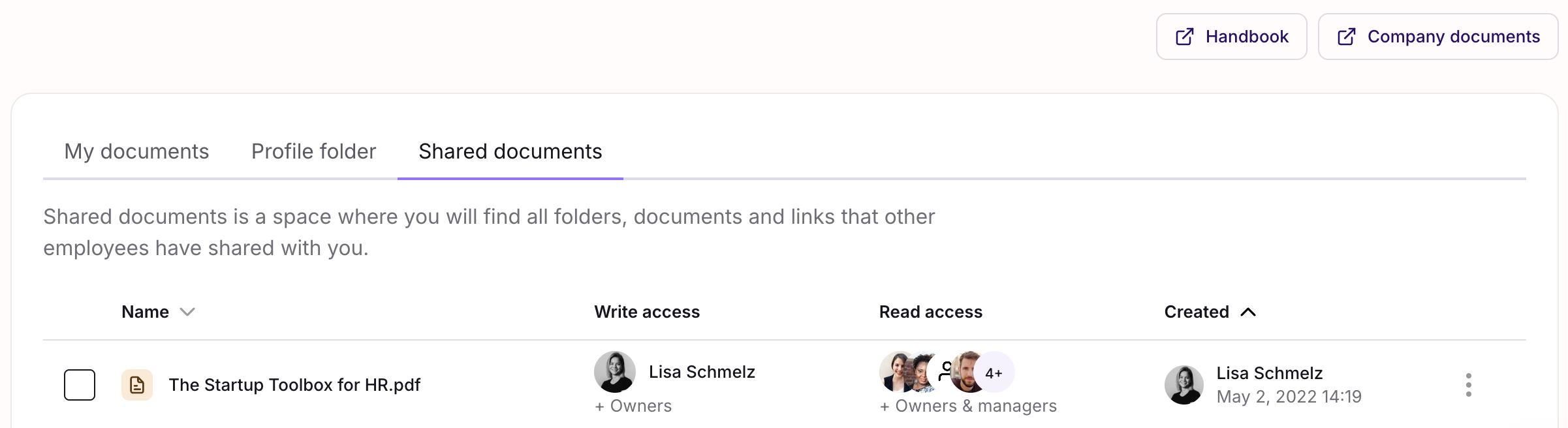The width and height of the screenshot is (1568, 428).
Task: Toggle Created sort order arrow
Action: click(x=1247, y=312)
